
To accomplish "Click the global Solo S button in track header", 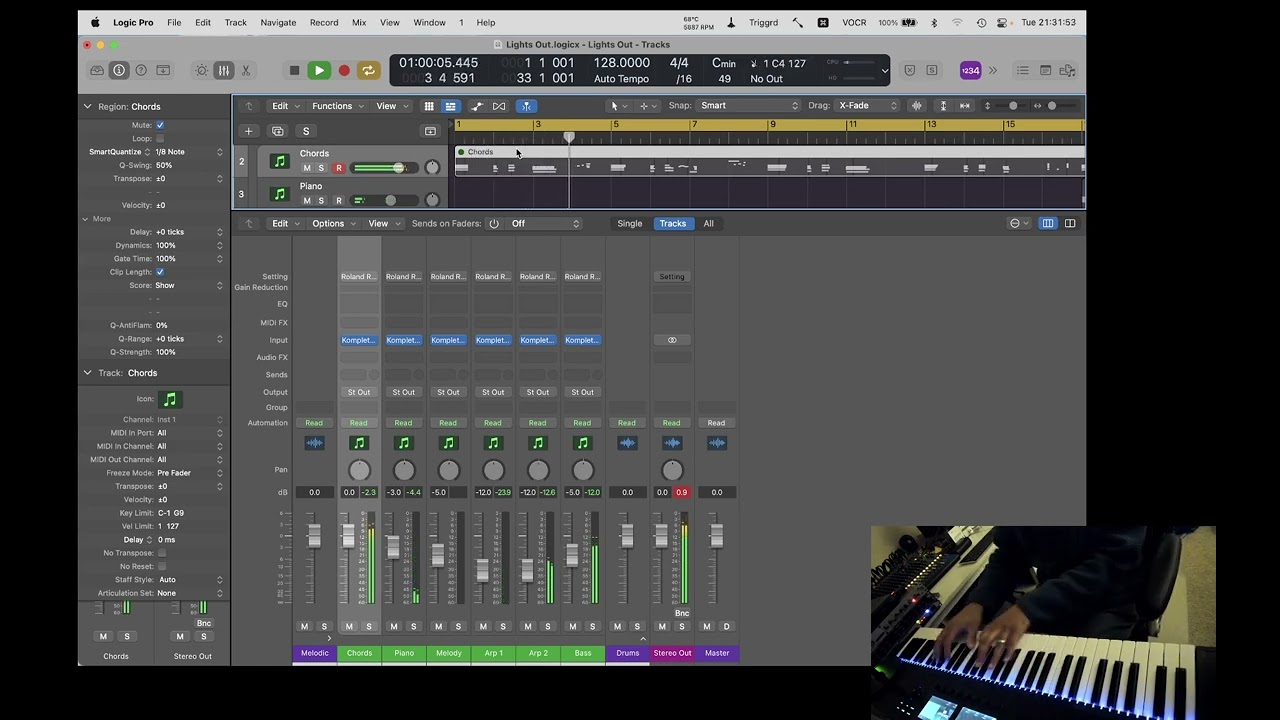I will 306,131.
